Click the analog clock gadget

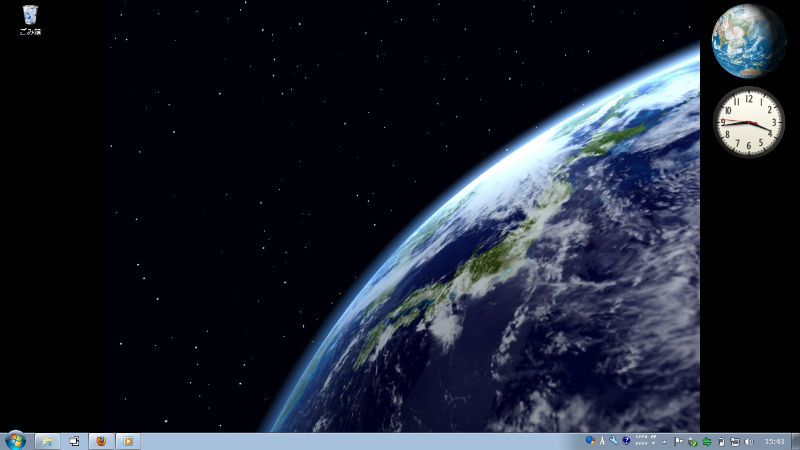point(748,122)
